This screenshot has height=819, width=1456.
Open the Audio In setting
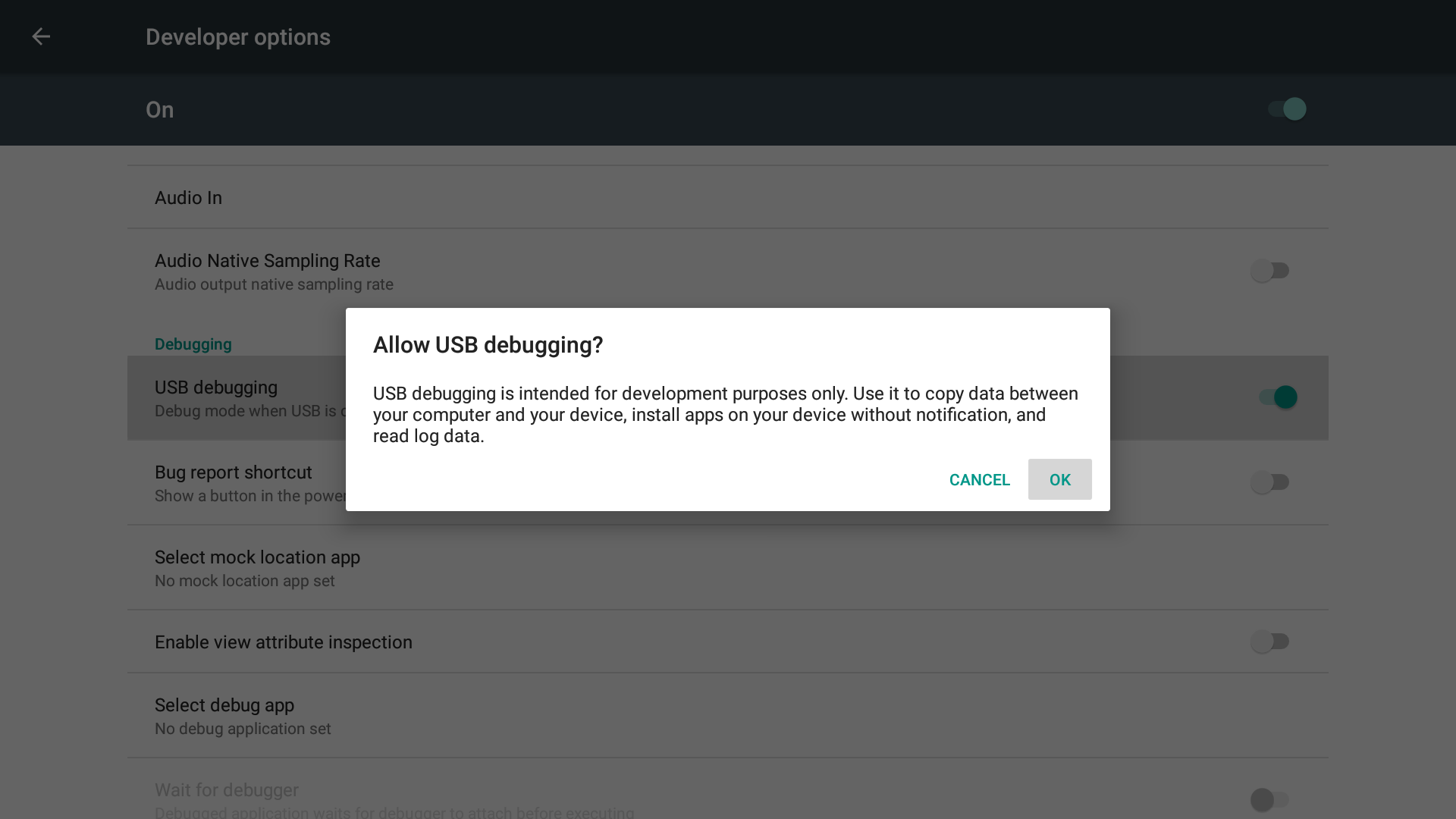pyautogui.click(x=728, y=197)
